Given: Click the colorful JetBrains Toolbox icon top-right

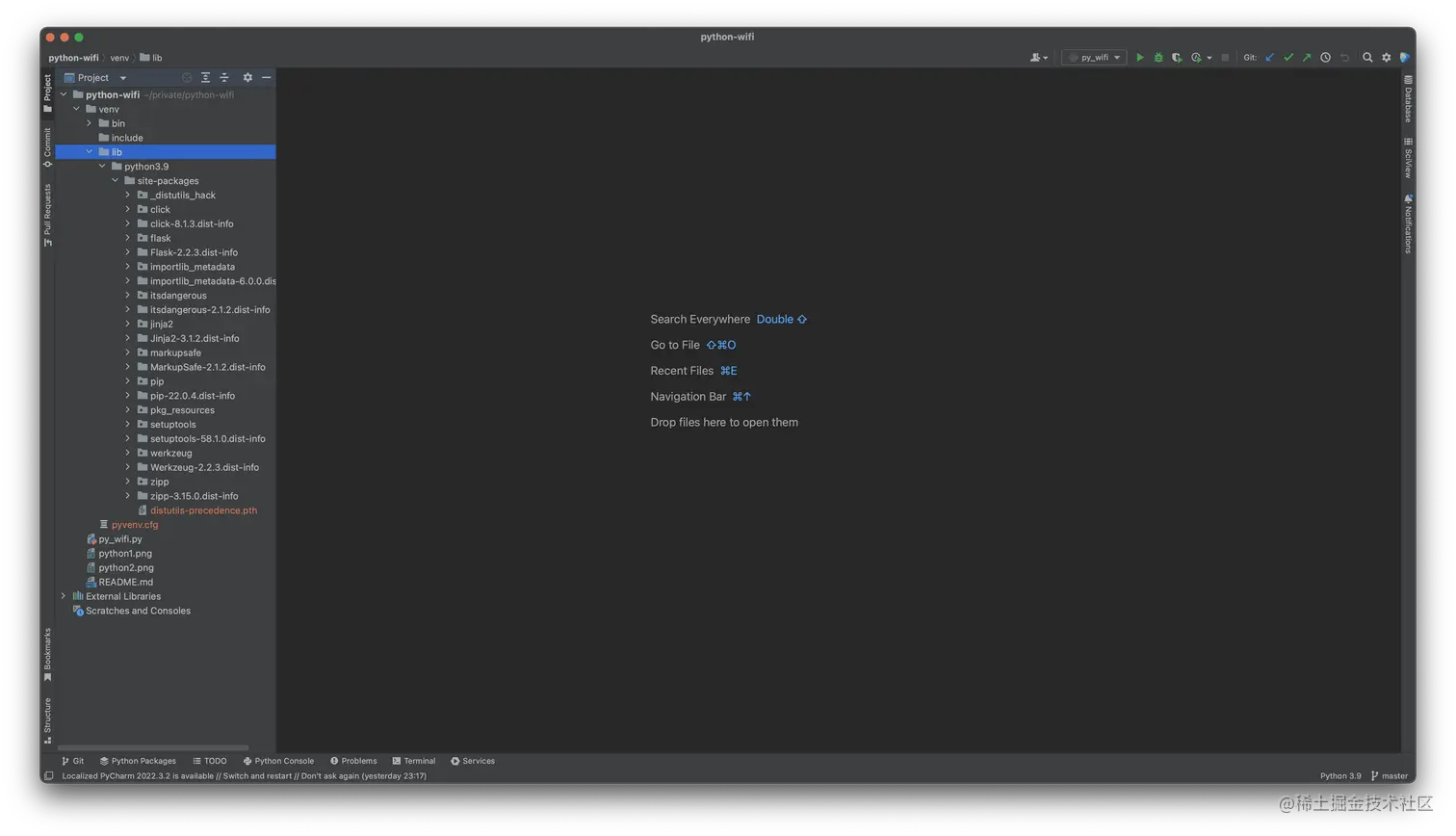Looking at the screenshot, I should point(1405,58).
